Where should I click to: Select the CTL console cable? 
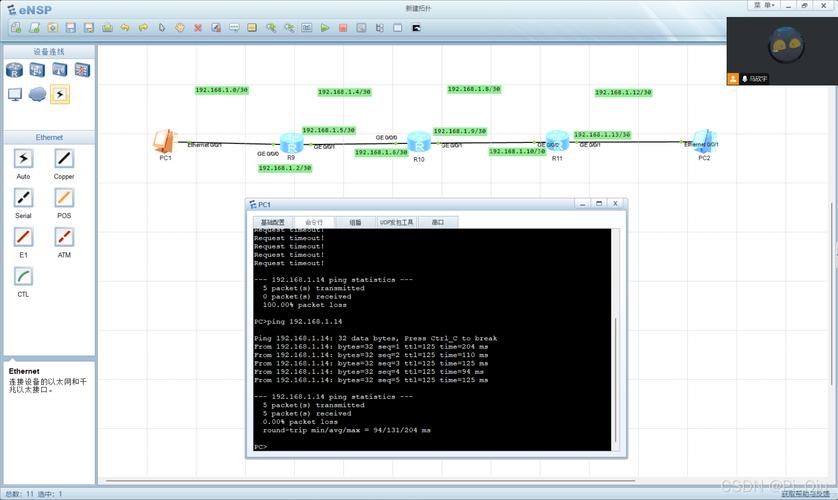click(x=23, y=276)
